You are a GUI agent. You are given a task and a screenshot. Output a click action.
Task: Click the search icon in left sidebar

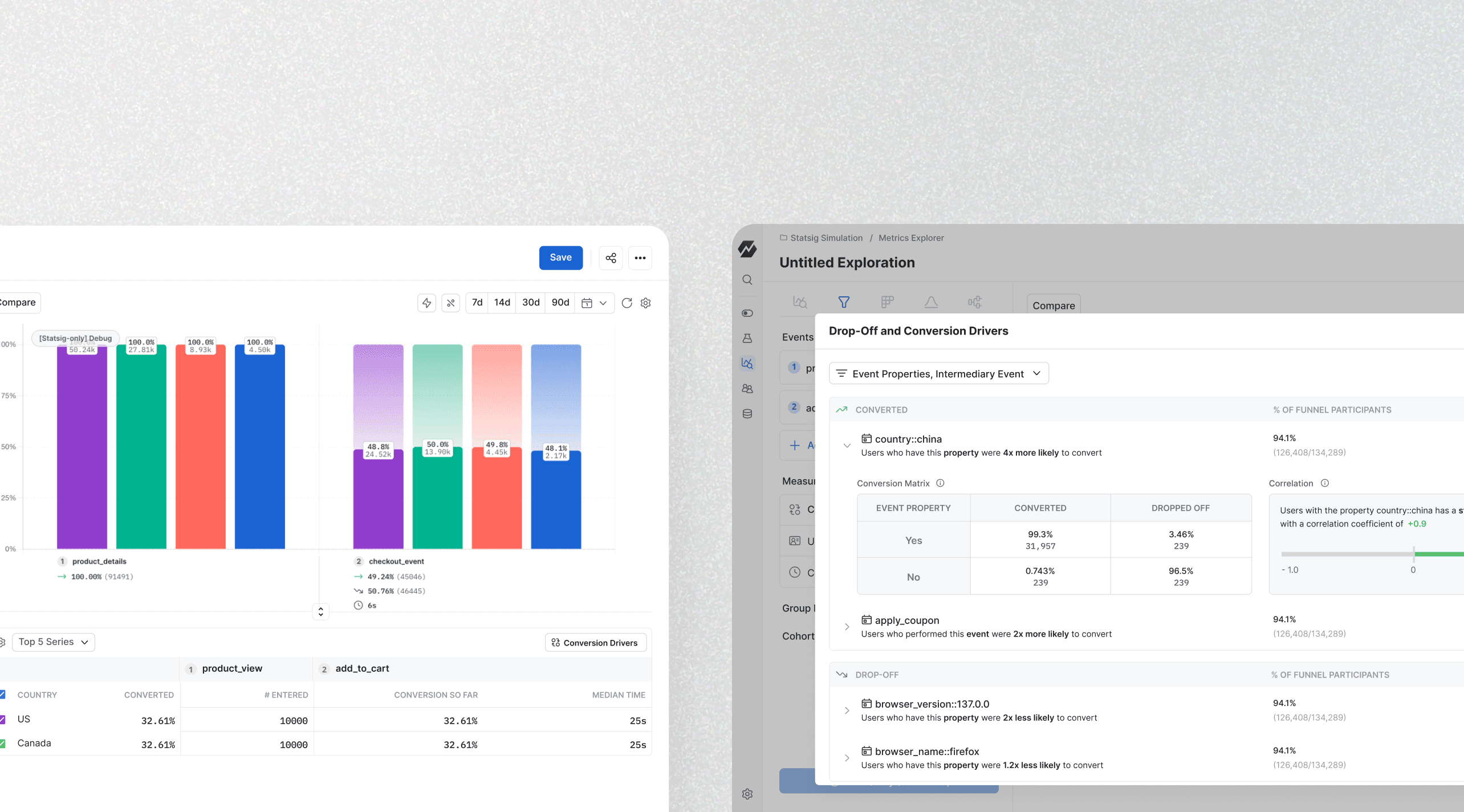click(x=747, y=280)
